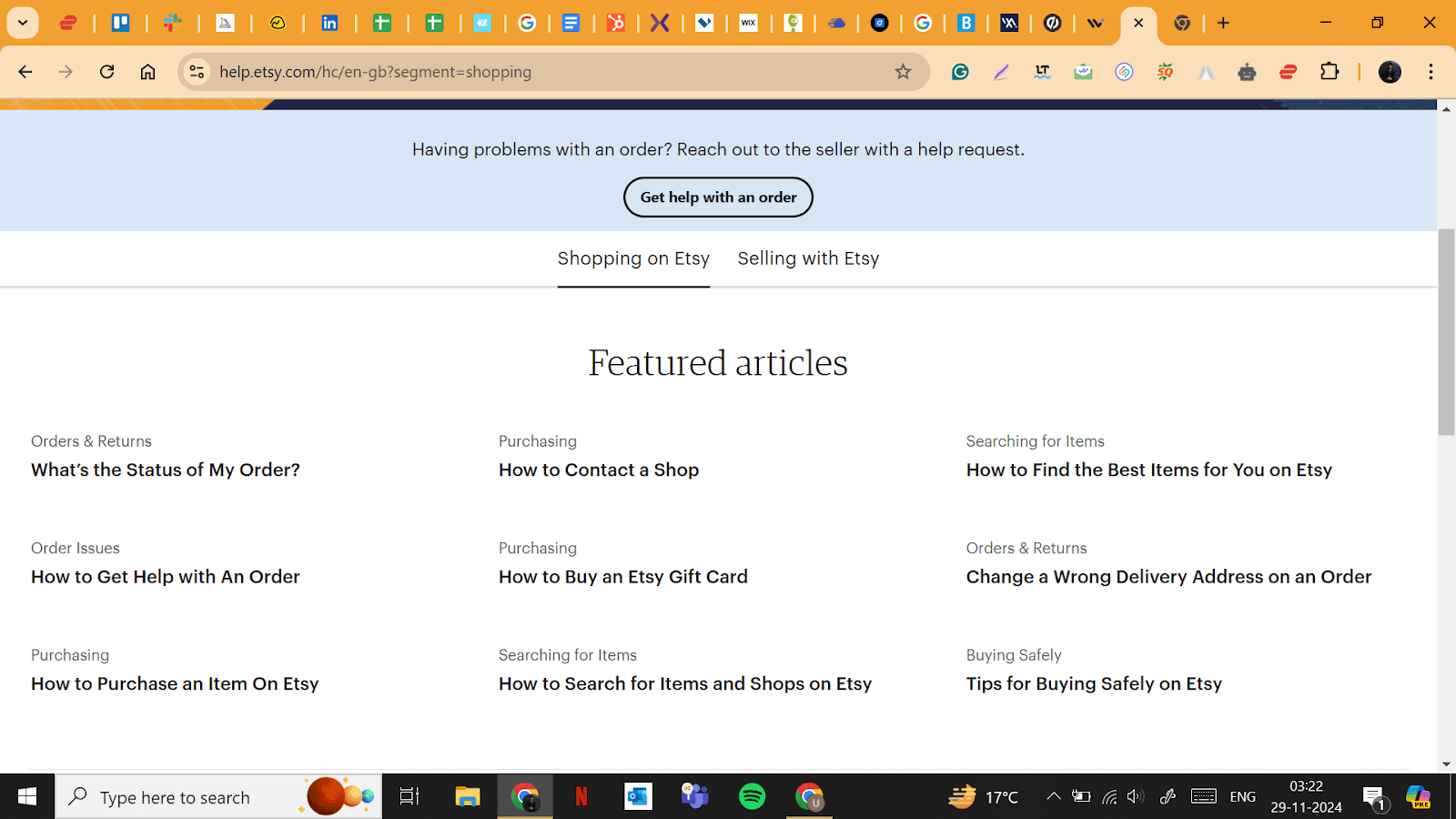Open Task View on the taskbar

click(x=409, y=797)
